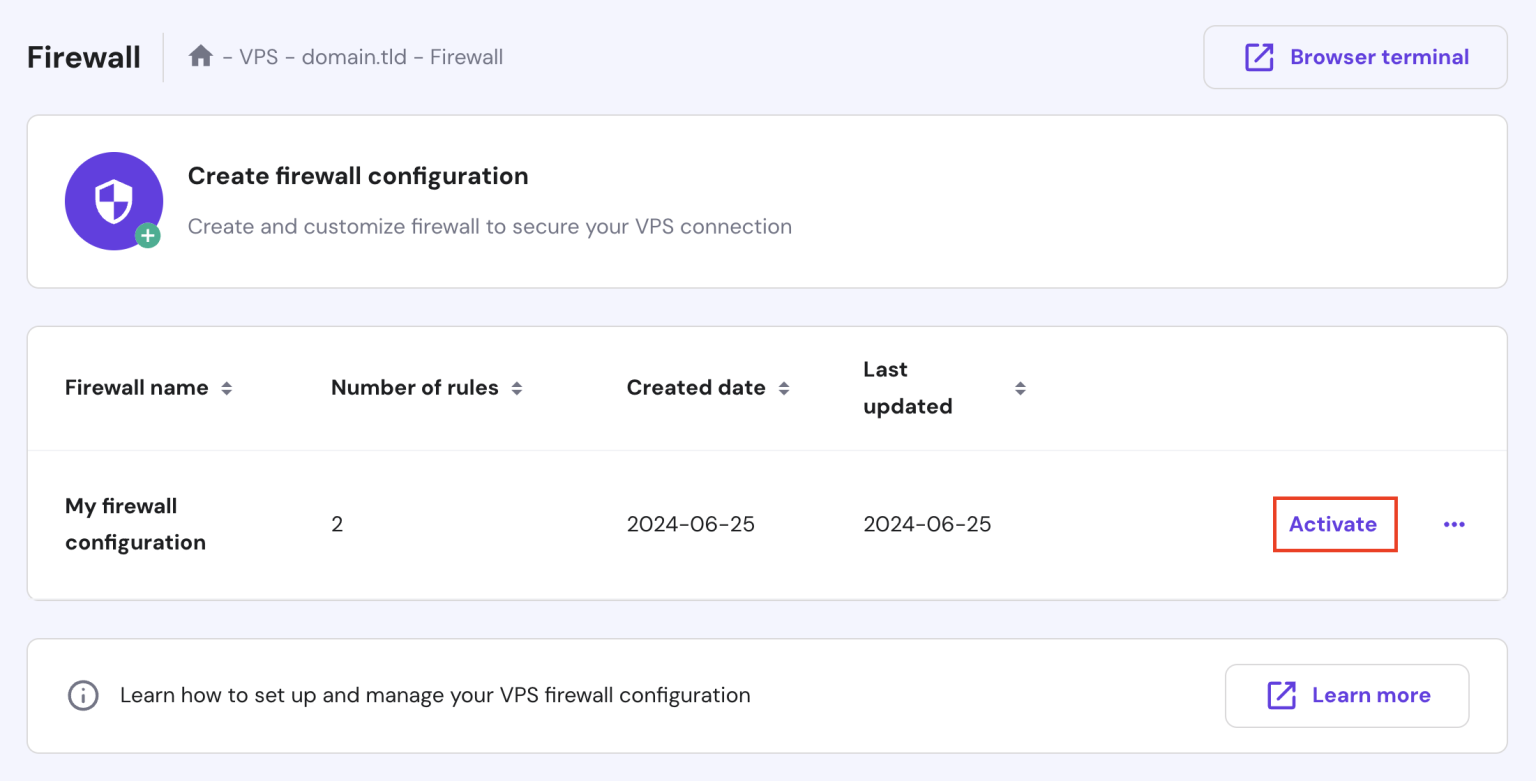Toggle sorting on the Created date column
Viewport: 1536px width, 781px height.
tap(786, 388)
